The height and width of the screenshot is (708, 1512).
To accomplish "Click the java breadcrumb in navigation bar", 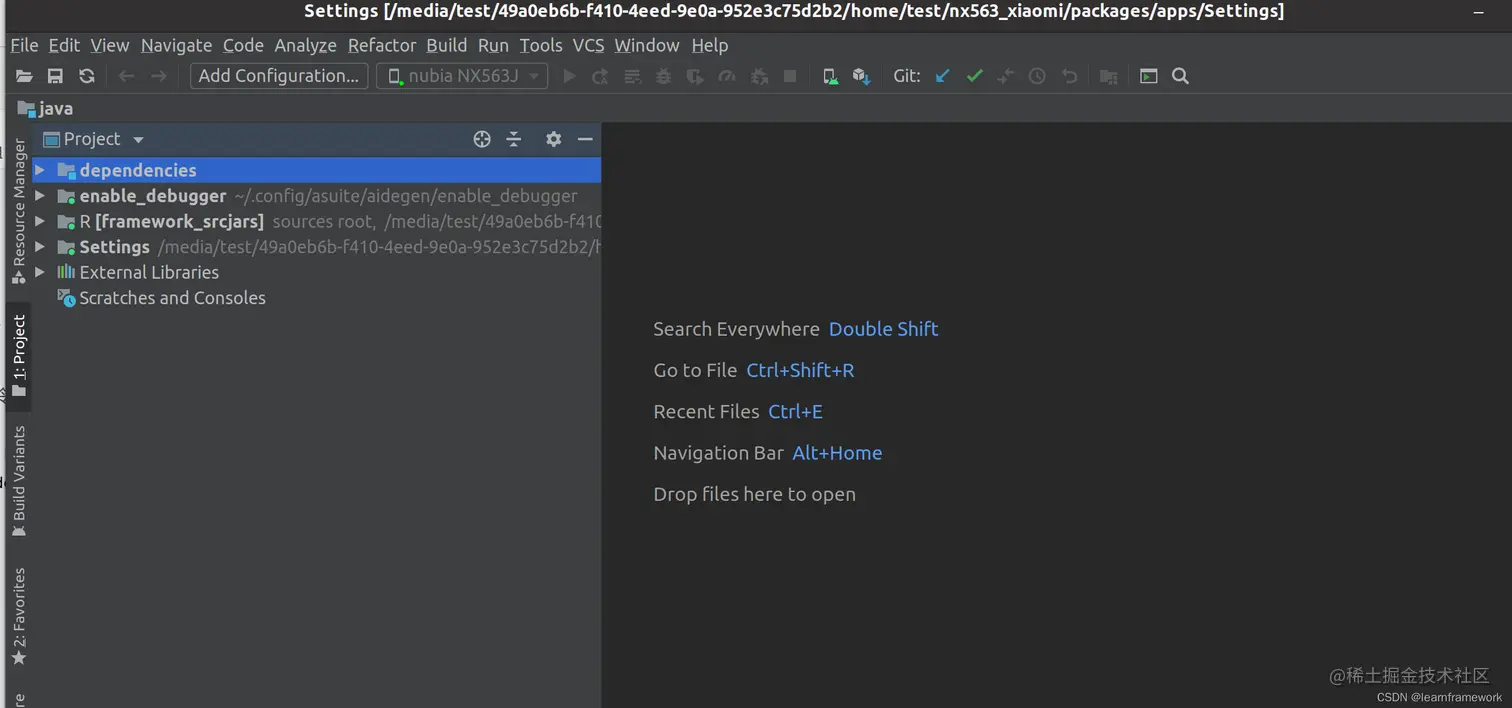I will pyautogui.click(x=45, y=108).
